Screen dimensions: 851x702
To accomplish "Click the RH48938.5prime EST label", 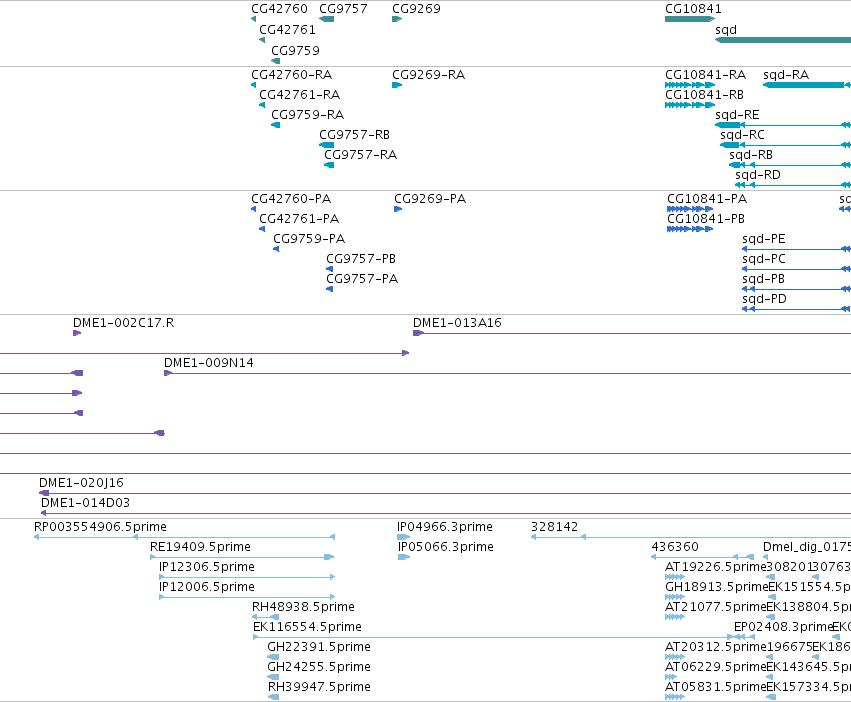I will click(303, 607).
